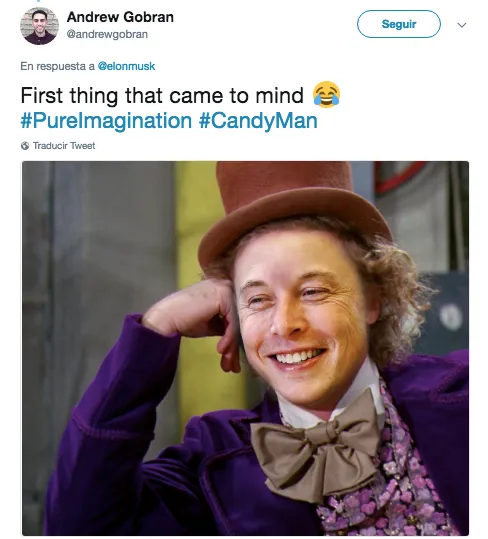Follow the user with the Seguir button
The image size is (488, 539).
click(x=399, y=24)
